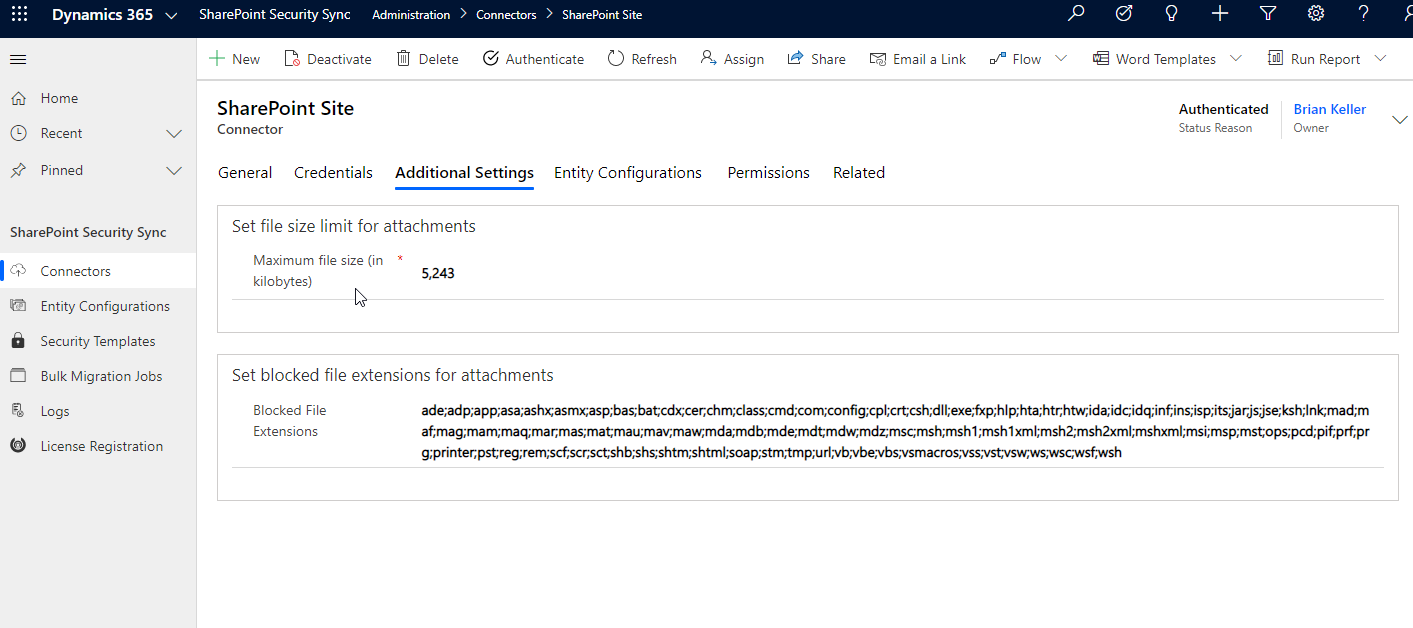
Task: Click the Authenticated status reason text
Action: click(x=1224, y=109)
